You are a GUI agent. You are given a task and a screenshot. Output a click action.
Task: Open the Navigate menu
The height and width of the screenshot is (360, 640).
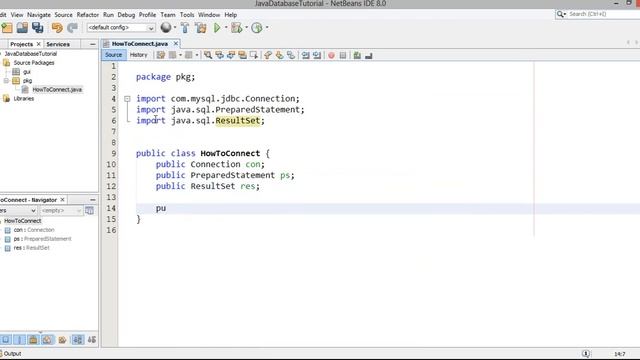(39, 15)
